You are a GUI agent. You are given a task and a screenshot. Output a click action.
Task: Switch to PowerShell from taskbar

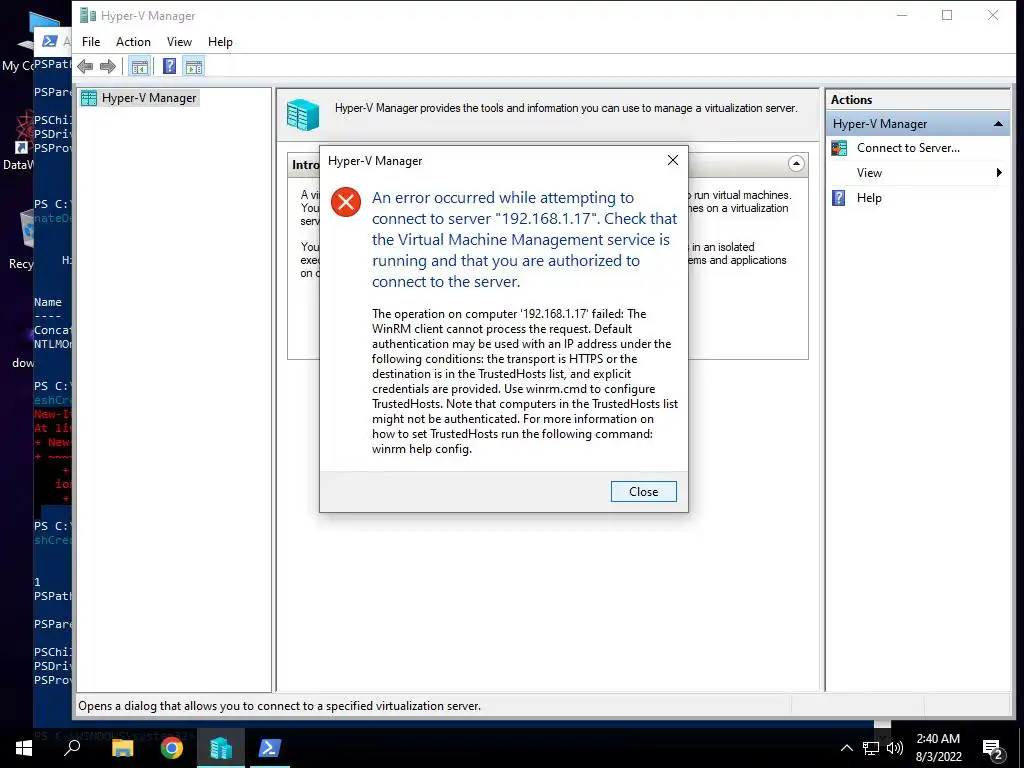(x=270, y=748)
